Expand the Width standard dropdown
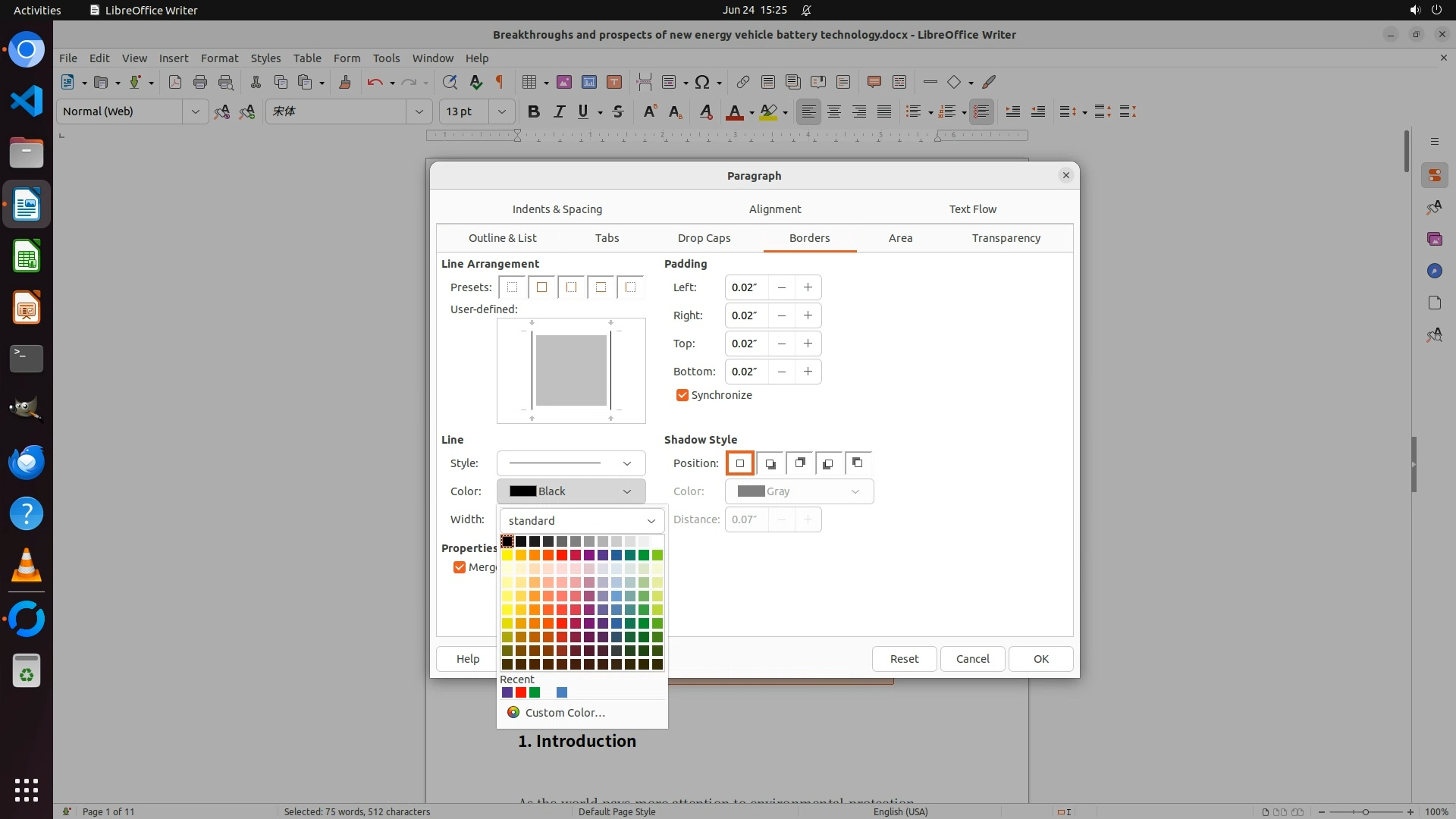Viewport: 1456px width, 819px height. pyautogui.click(x=582, y=521)
